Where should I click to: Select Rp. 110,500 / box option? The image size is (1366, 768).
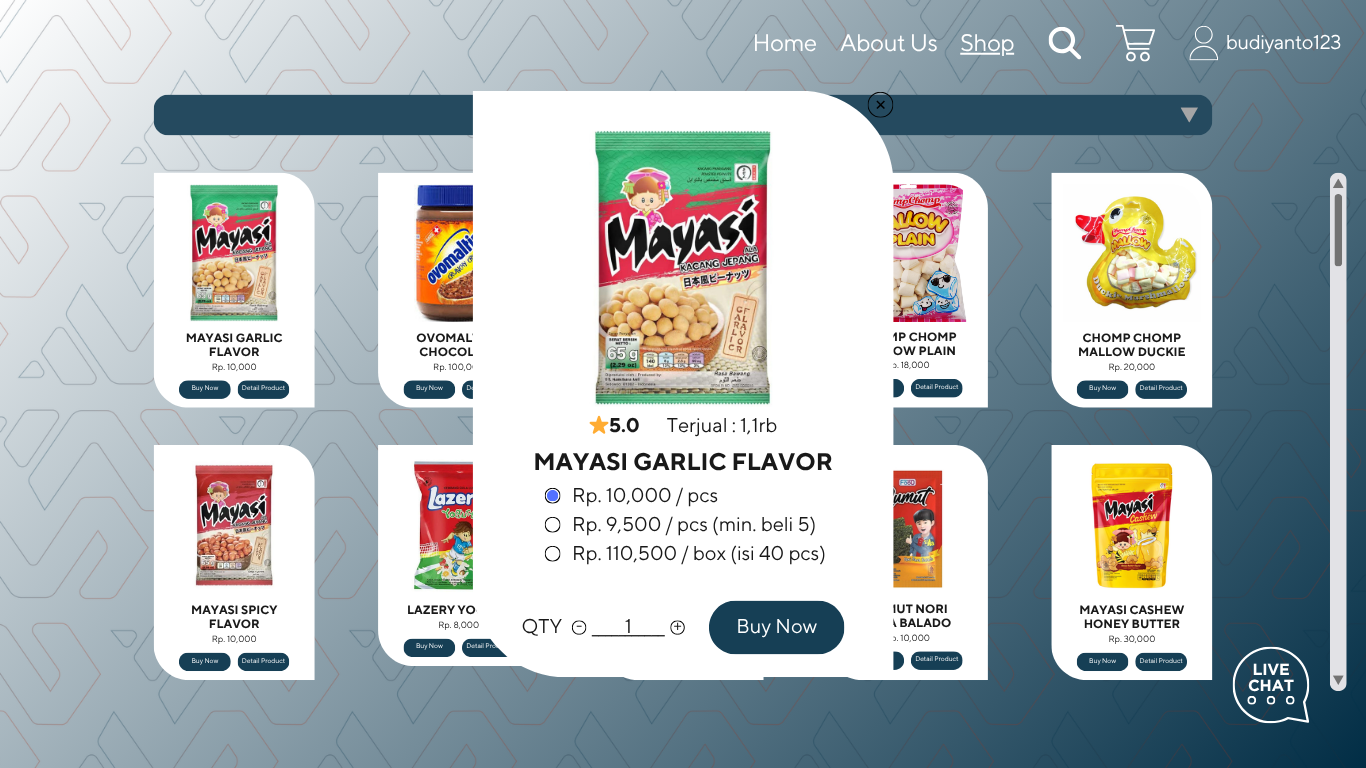552,554
